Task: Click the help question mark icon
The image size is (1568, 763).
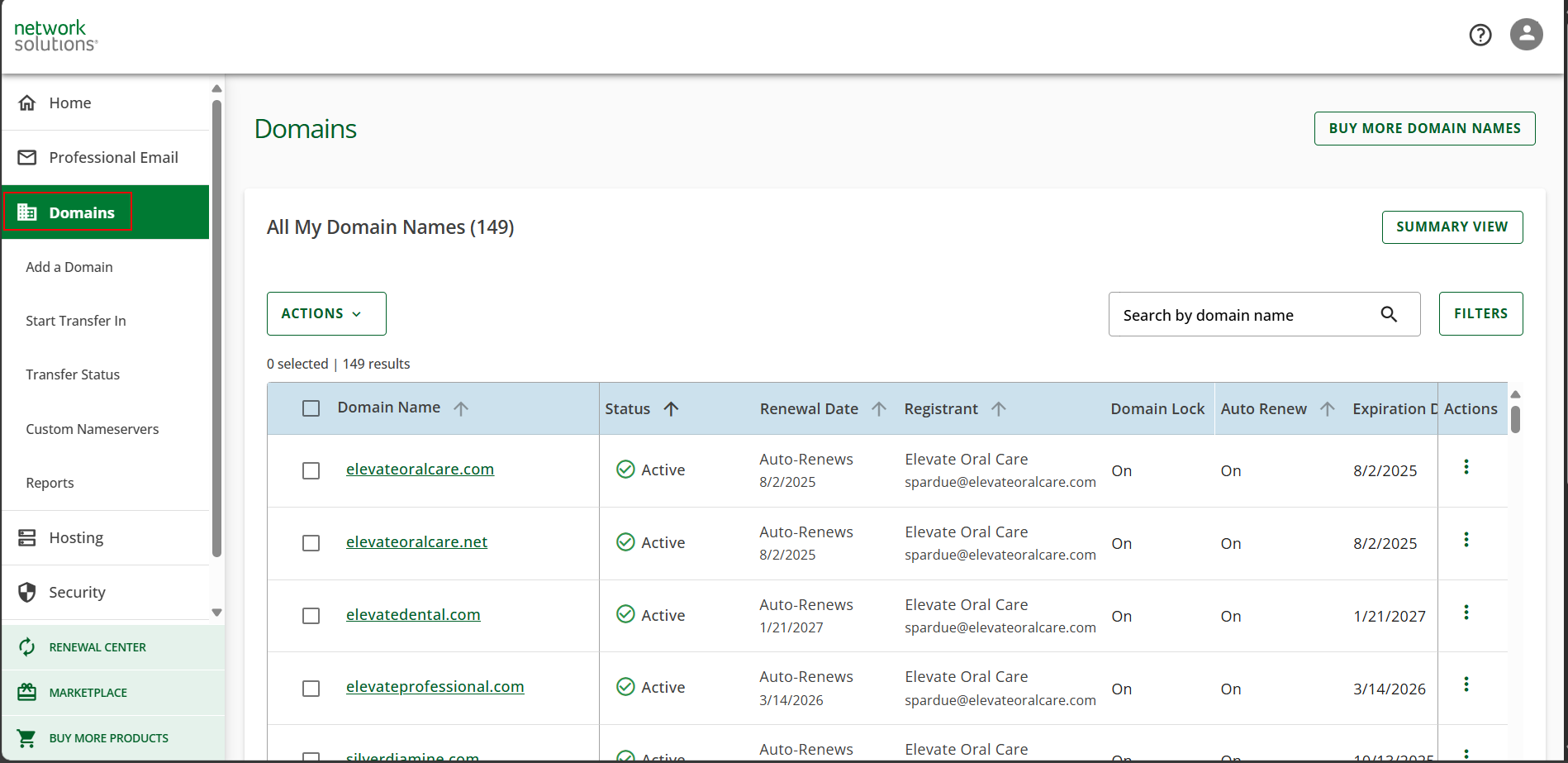Action: tap(1480, 35)
